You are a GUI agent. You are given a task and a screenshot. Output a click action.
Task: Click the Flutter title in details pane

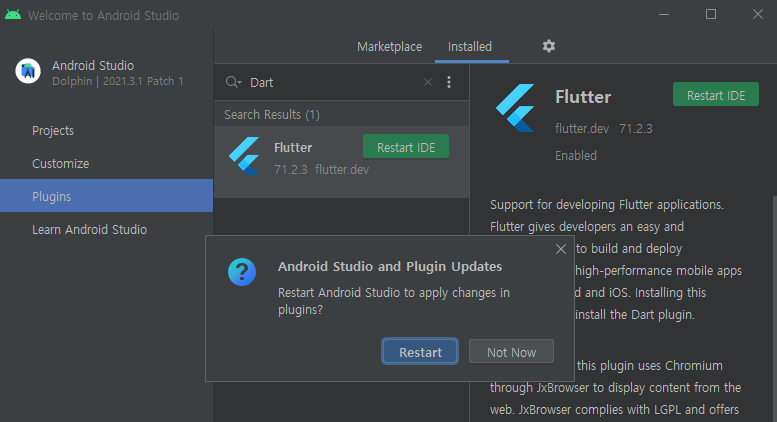[583, 97]
